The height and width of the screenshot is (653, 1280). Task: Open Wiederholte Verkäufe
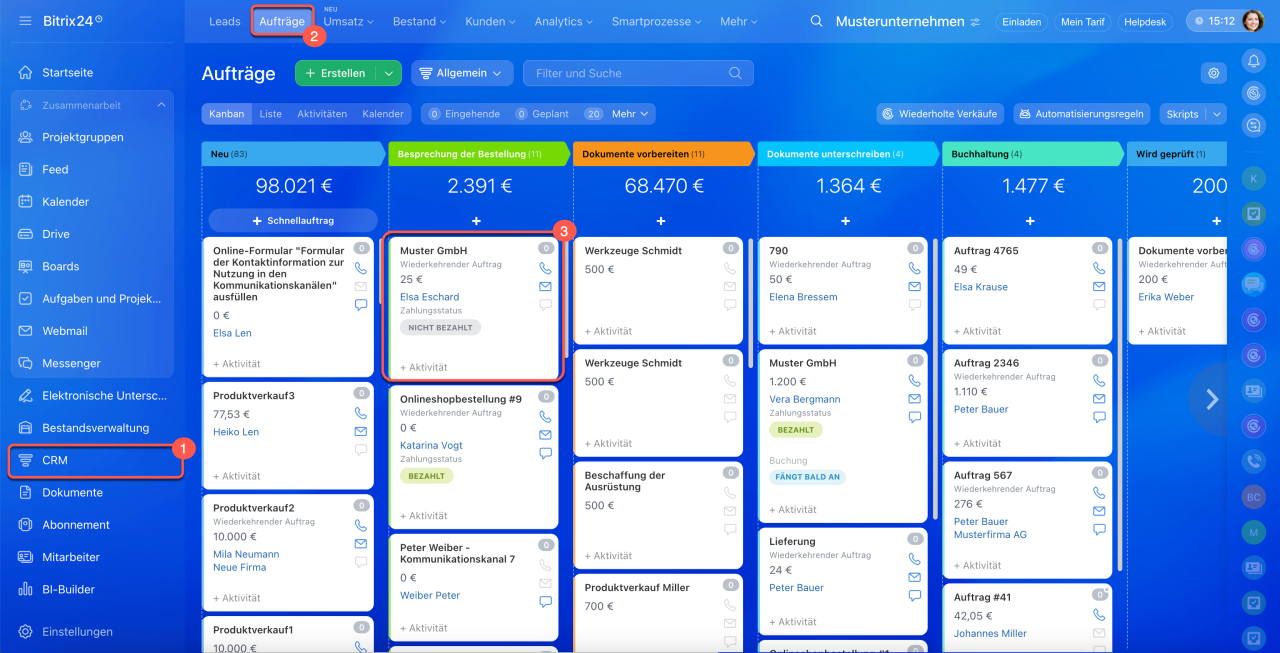[940, 114]
